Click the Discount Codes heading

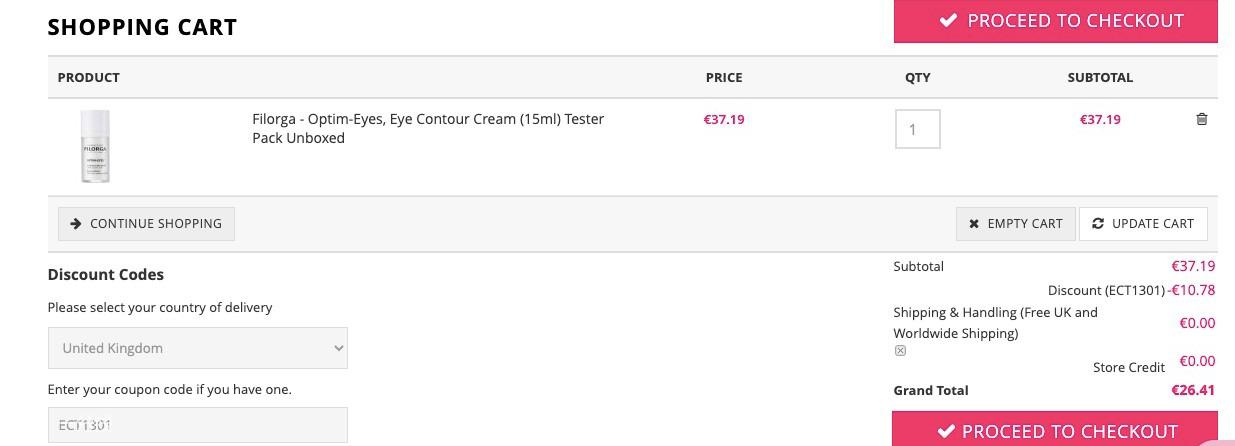click(106, 274)
